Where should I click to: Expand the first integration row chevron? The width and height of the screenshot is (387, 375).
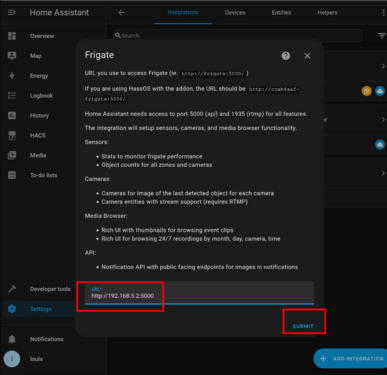[383, 66]
